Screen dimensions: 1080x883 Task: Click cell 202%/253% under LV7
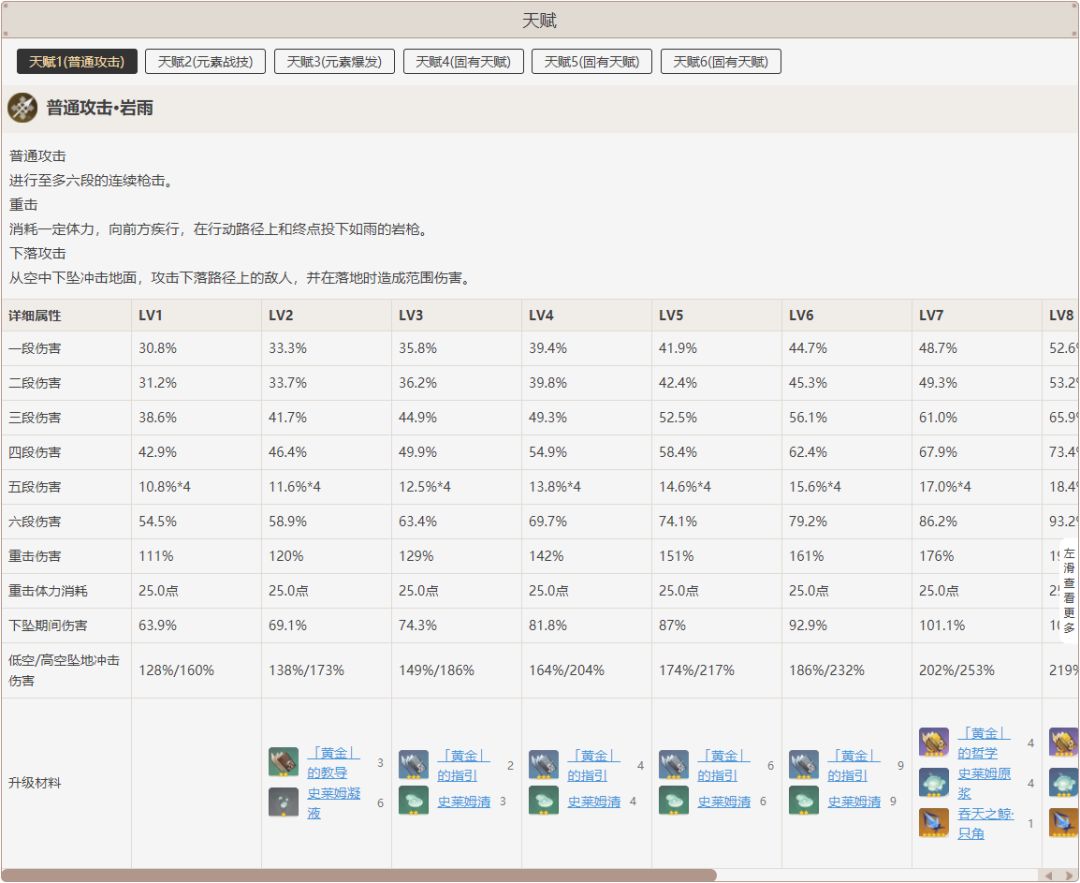(x=977, y=670)
